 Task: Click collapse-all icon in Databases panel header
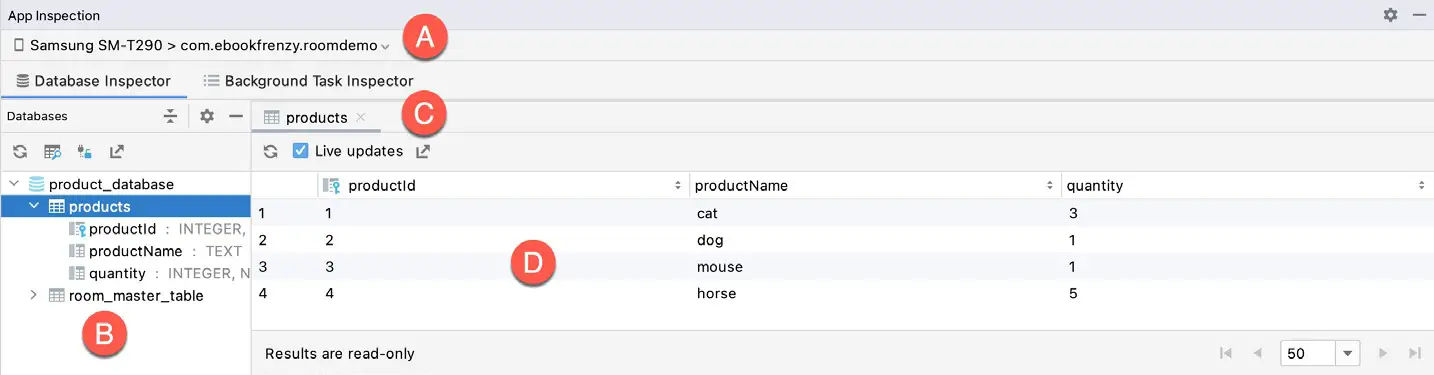171,116
